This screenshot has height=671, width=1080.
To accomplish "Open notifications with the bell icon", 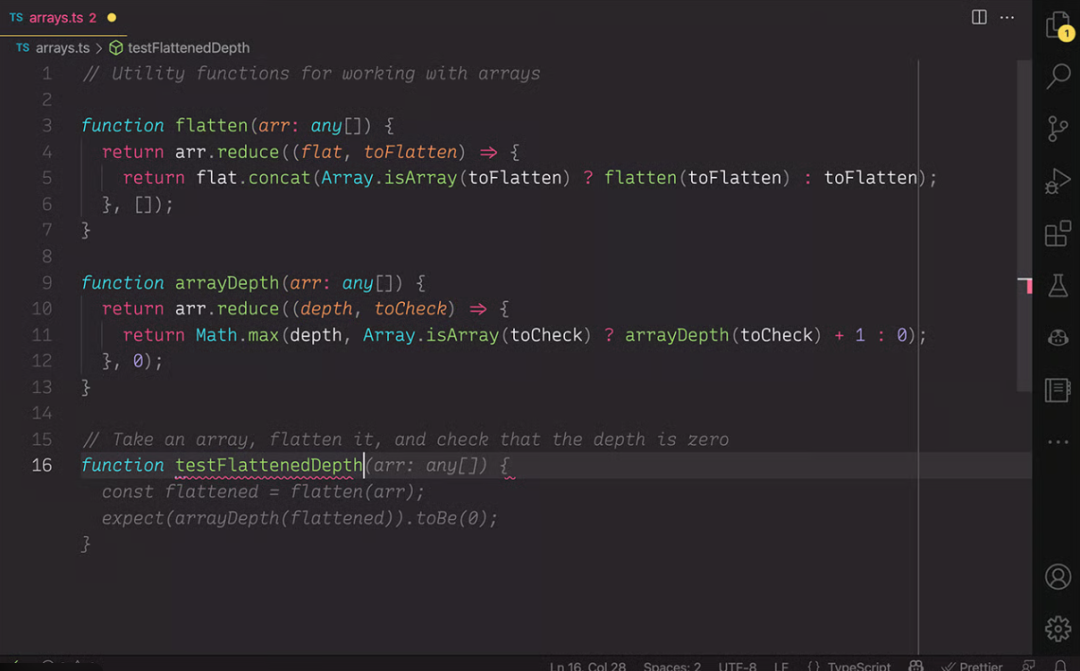I will [x=1060, y=666].
